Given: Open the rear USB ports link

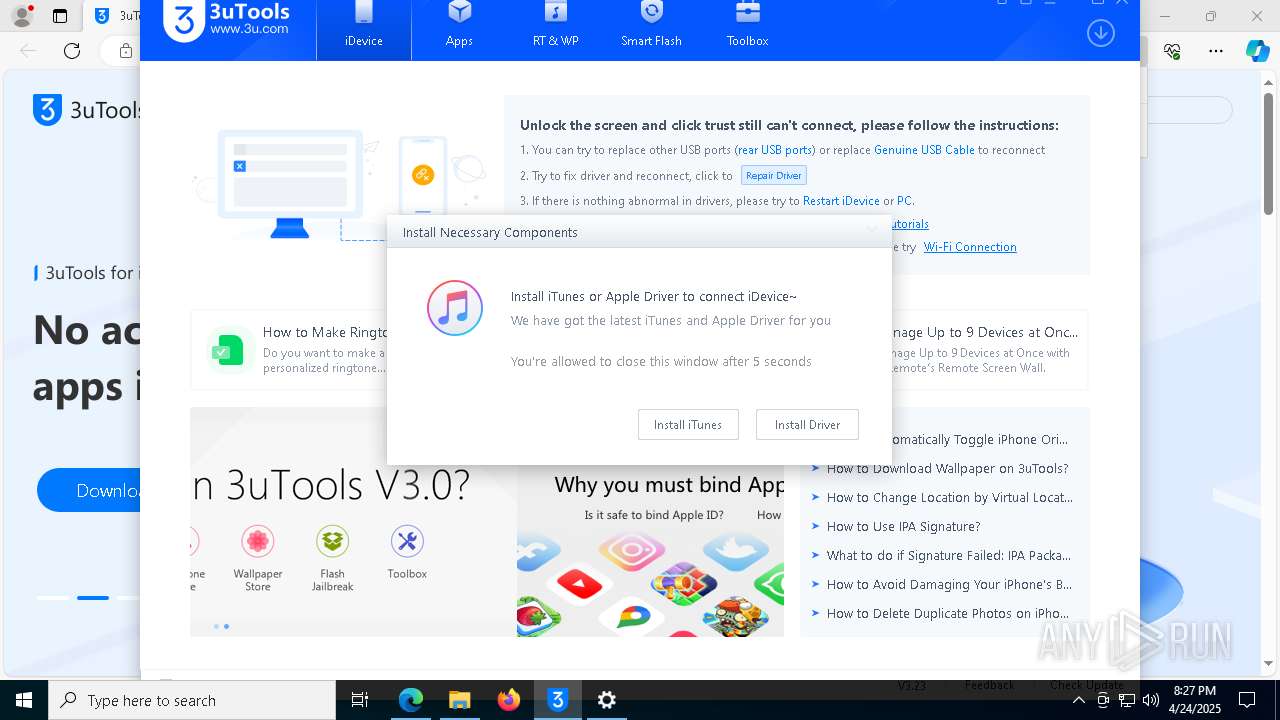Looking at the screenshot, I should [775, 150].
